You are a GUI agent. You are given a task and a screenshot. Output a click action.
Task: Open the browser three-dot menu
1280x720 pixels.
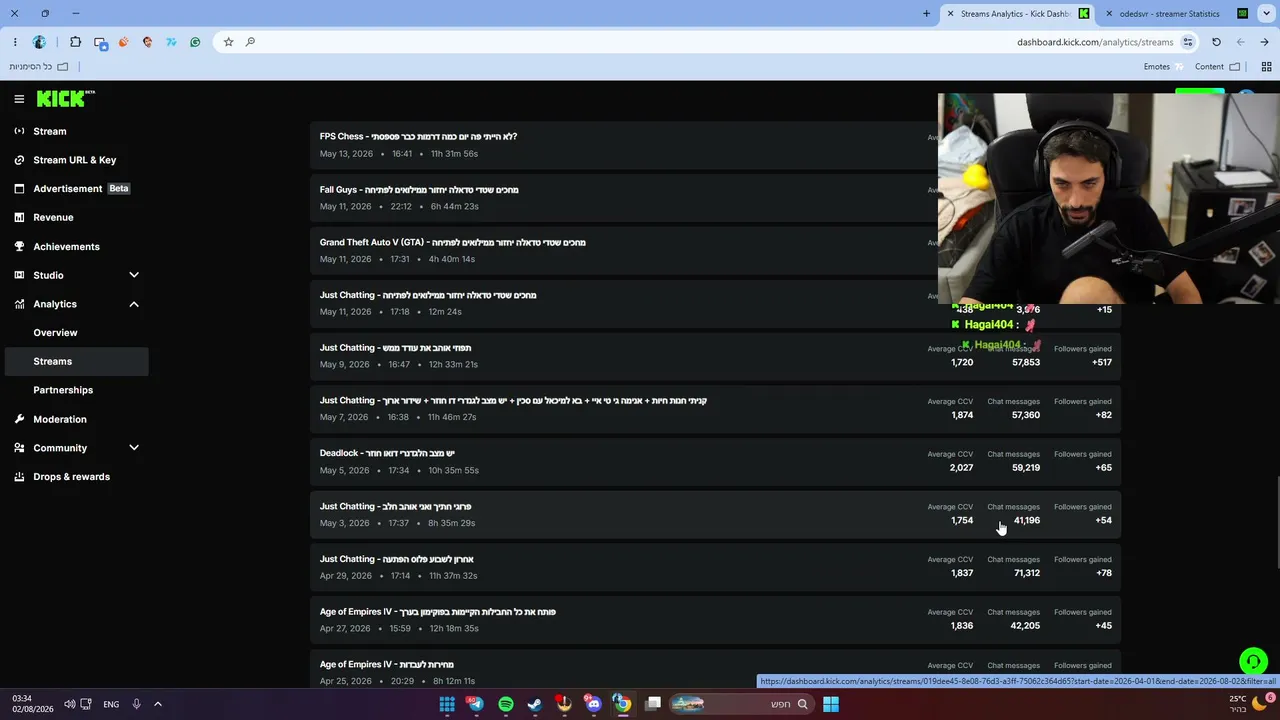(15, 42)
